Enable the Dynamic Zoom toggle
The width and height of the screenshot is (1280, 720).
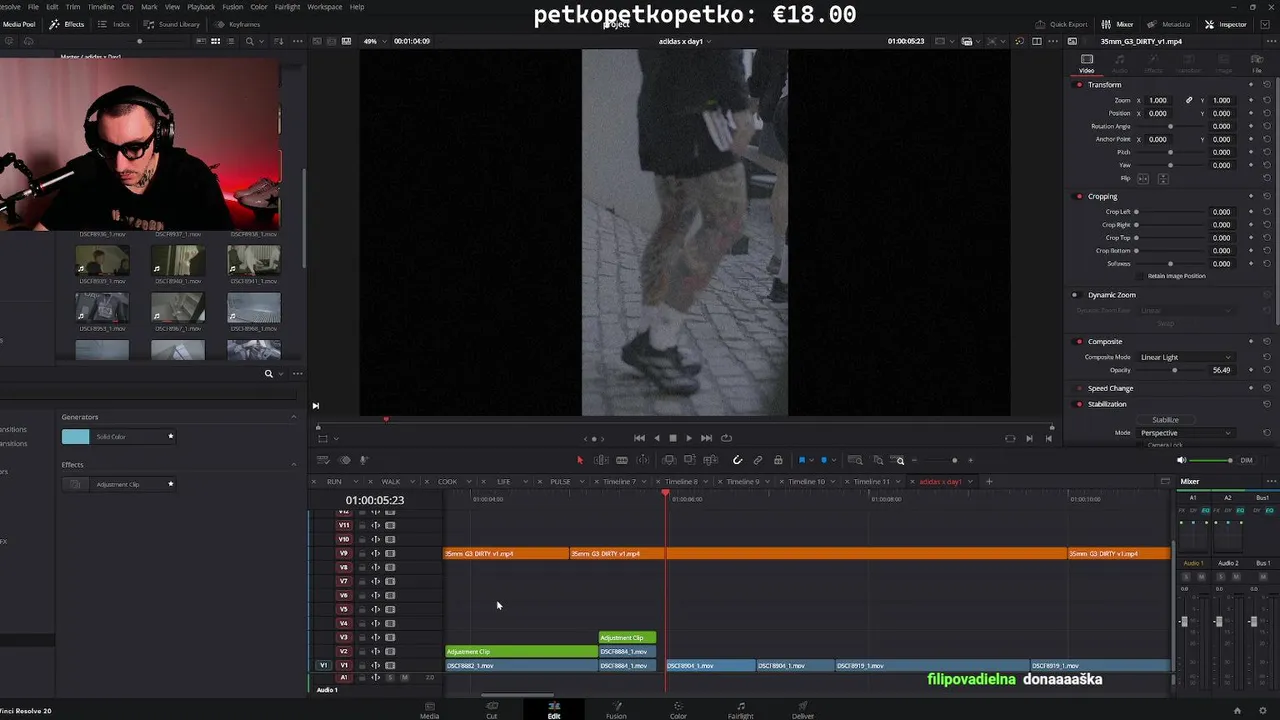click(1075, 295)
